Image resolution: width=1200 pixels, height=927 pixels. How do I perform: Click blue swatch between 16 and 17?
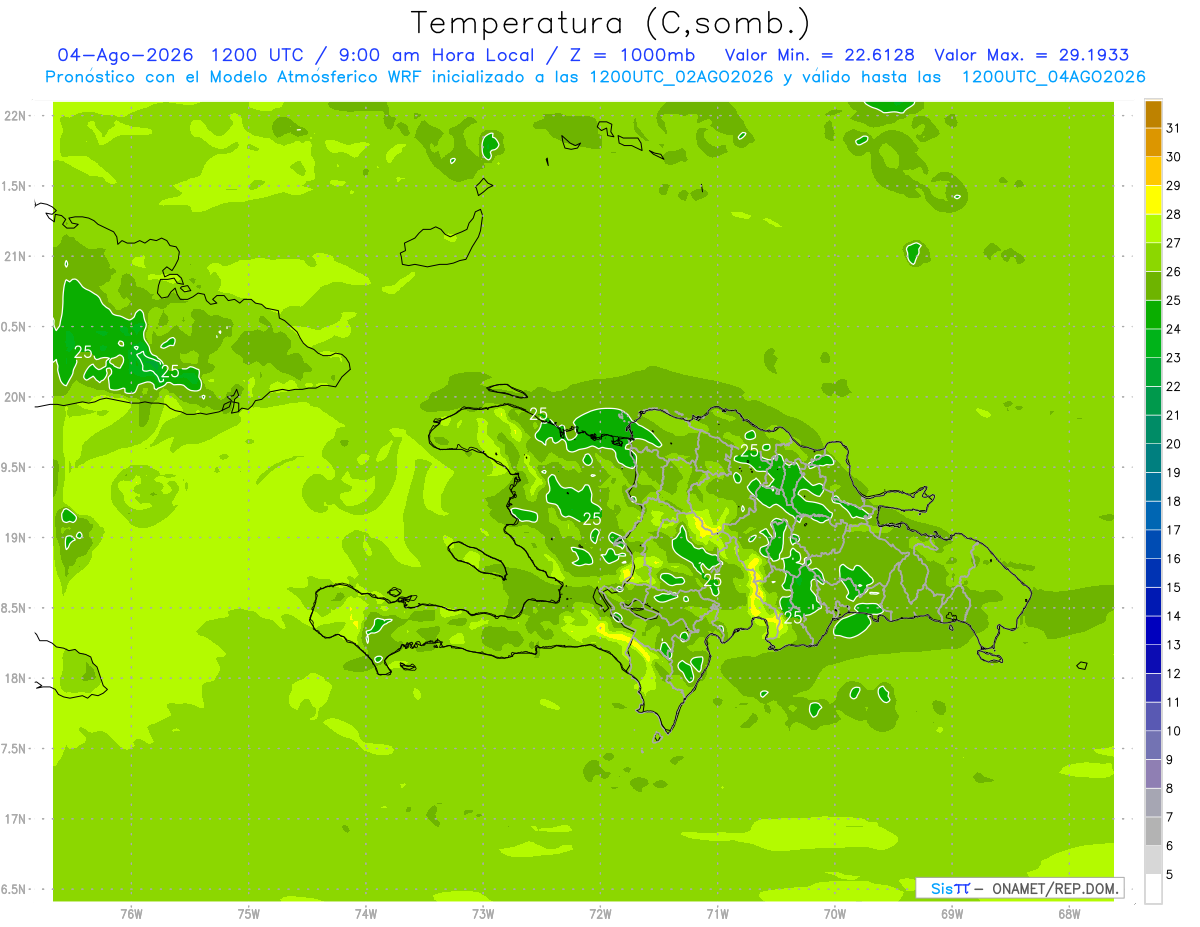point(1153,544)
